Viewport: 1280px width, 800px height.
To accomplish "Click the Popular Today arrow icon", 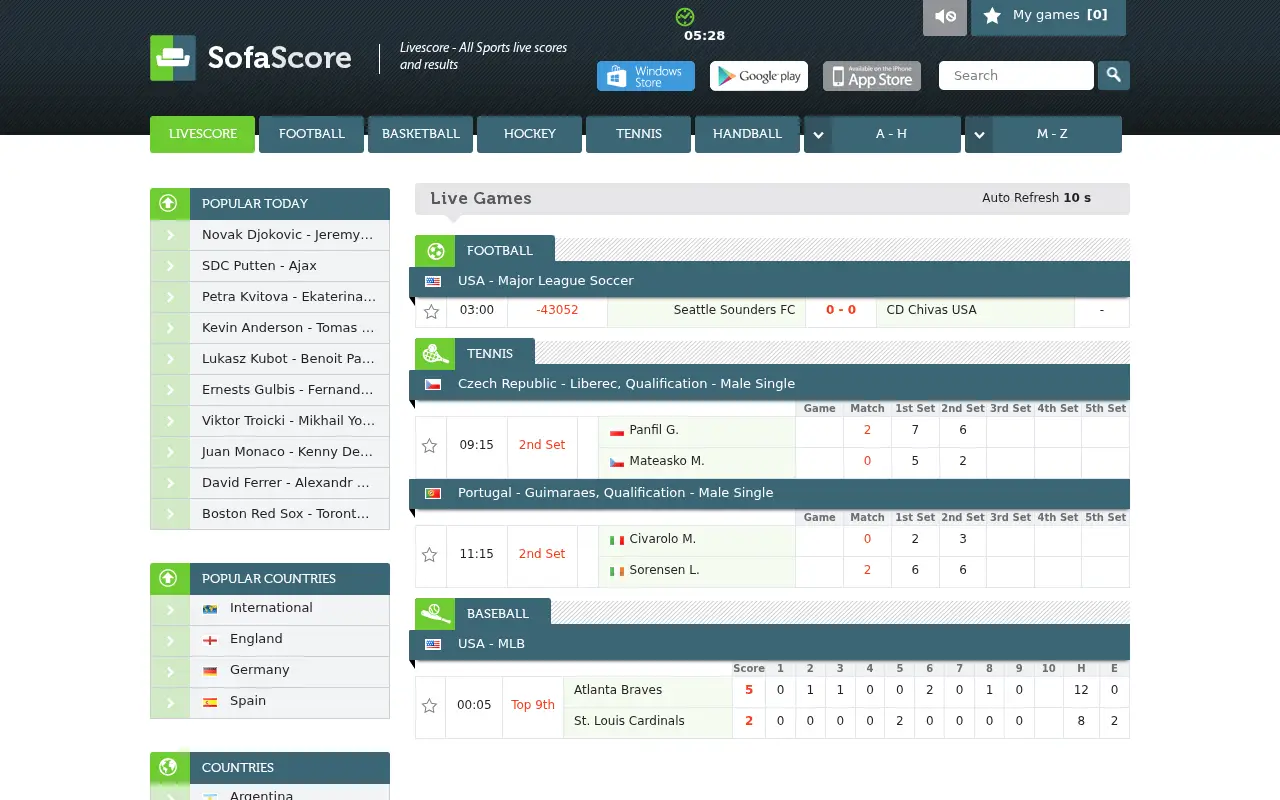I will click(x=169, y=204).
